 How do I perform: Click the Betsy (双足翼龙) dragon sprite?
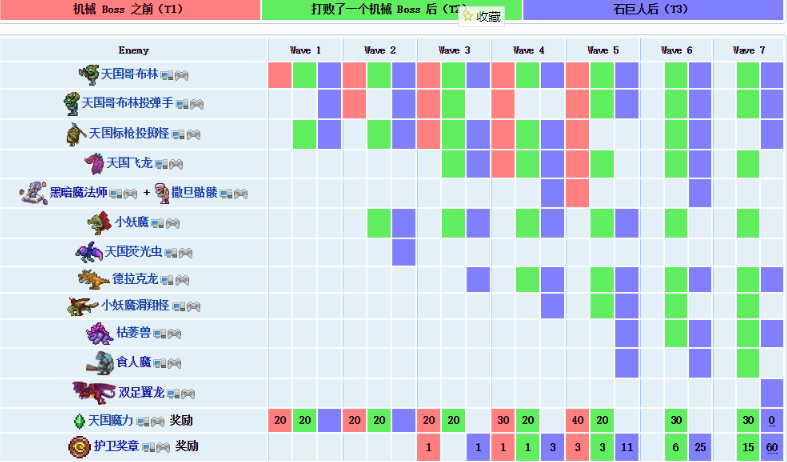[x=94, y=392]
